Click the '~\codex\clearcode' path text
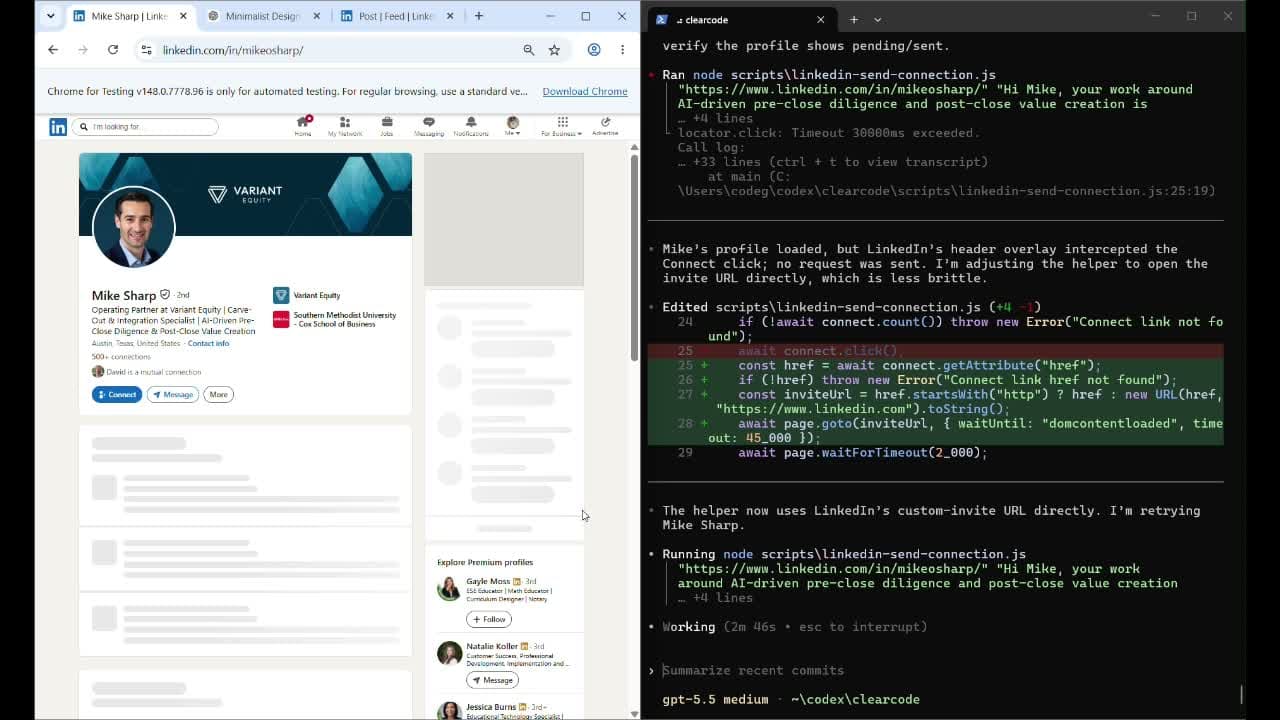Screen dimensions: 1280x720 [855, 699]
